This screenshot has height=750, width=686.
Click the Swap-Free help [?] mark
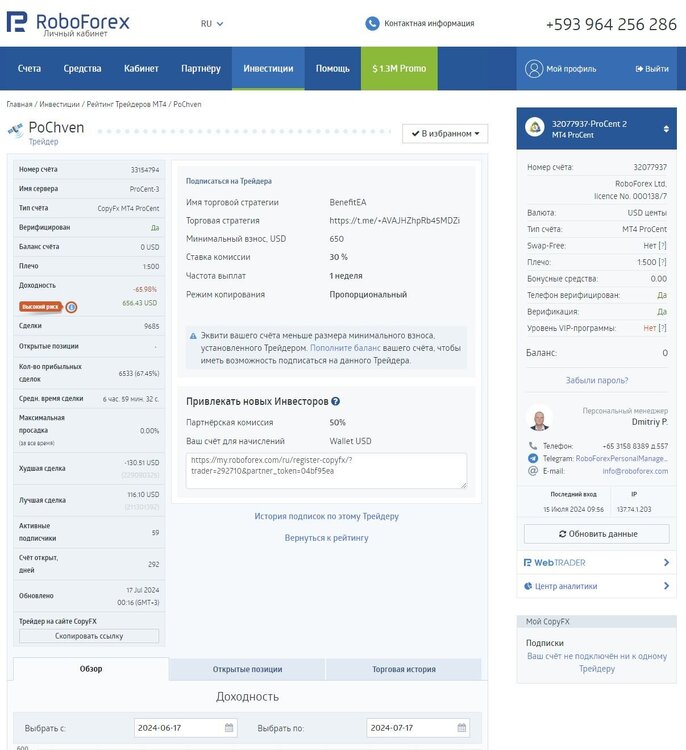662,245
